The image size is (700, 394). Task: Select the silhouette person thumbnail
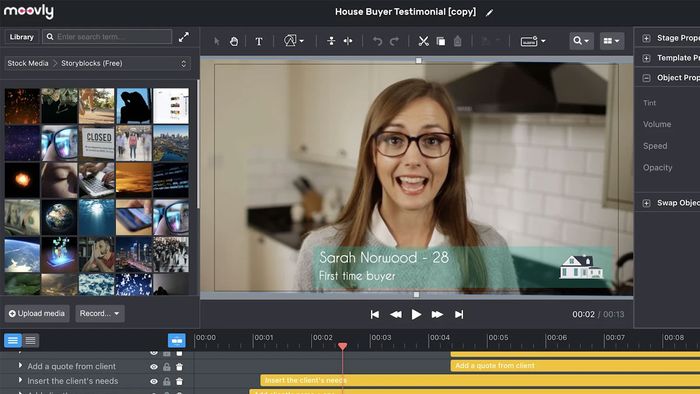tap(133, 106)
